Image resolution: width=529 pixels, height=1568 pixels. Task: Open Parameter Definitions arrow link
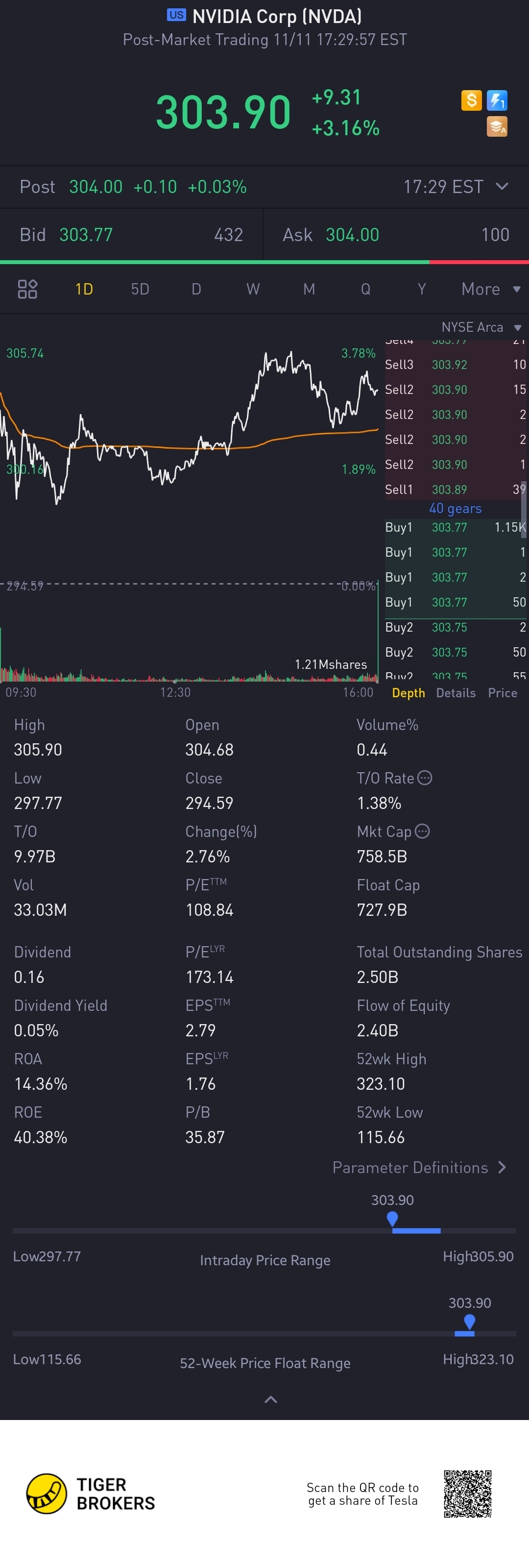pos(419,1168)
